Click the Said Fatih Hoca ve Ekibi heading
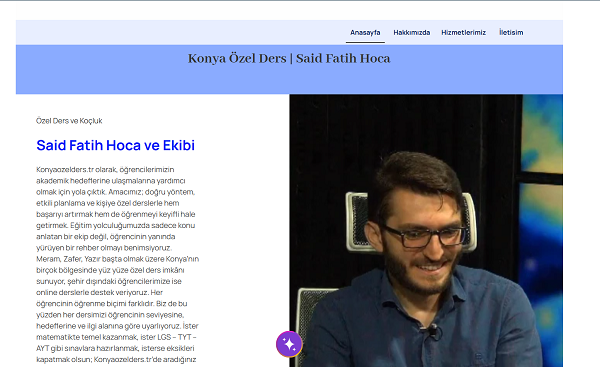 click(116, 145)
